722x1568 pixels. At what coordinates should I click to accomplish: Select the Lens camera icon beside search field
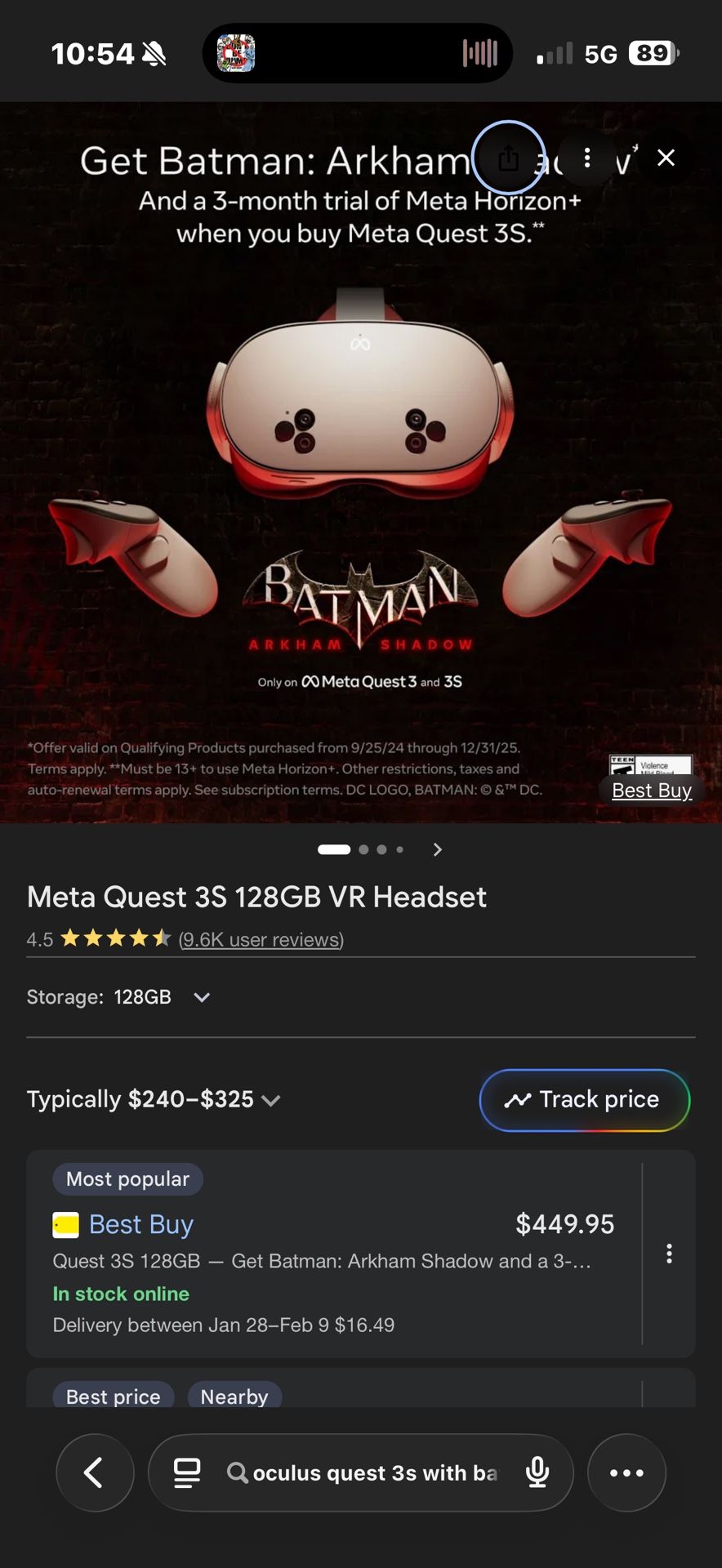click(187, 1473)
